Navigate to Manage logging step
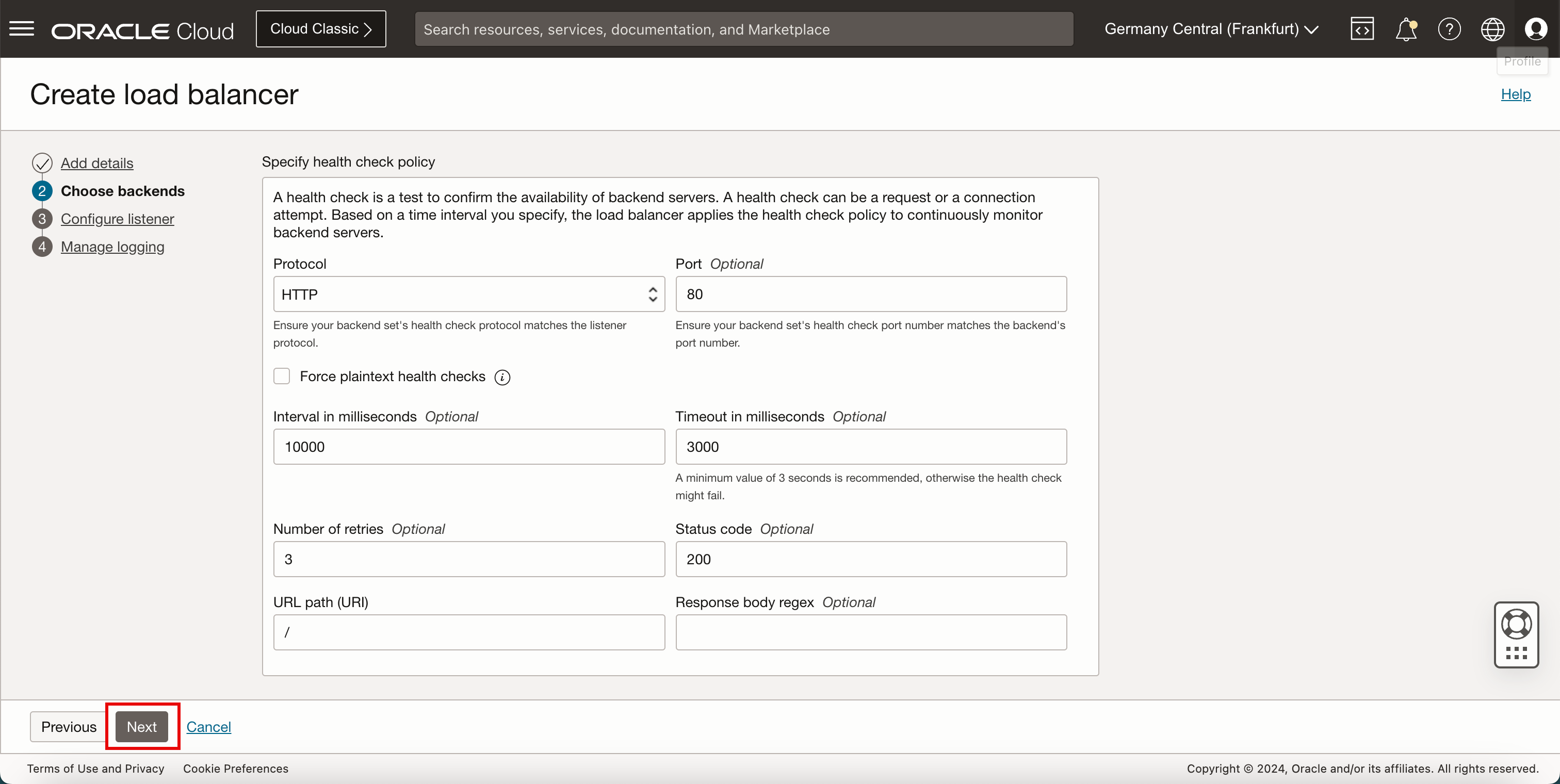 pyautogui.click(x=112, y=246)
